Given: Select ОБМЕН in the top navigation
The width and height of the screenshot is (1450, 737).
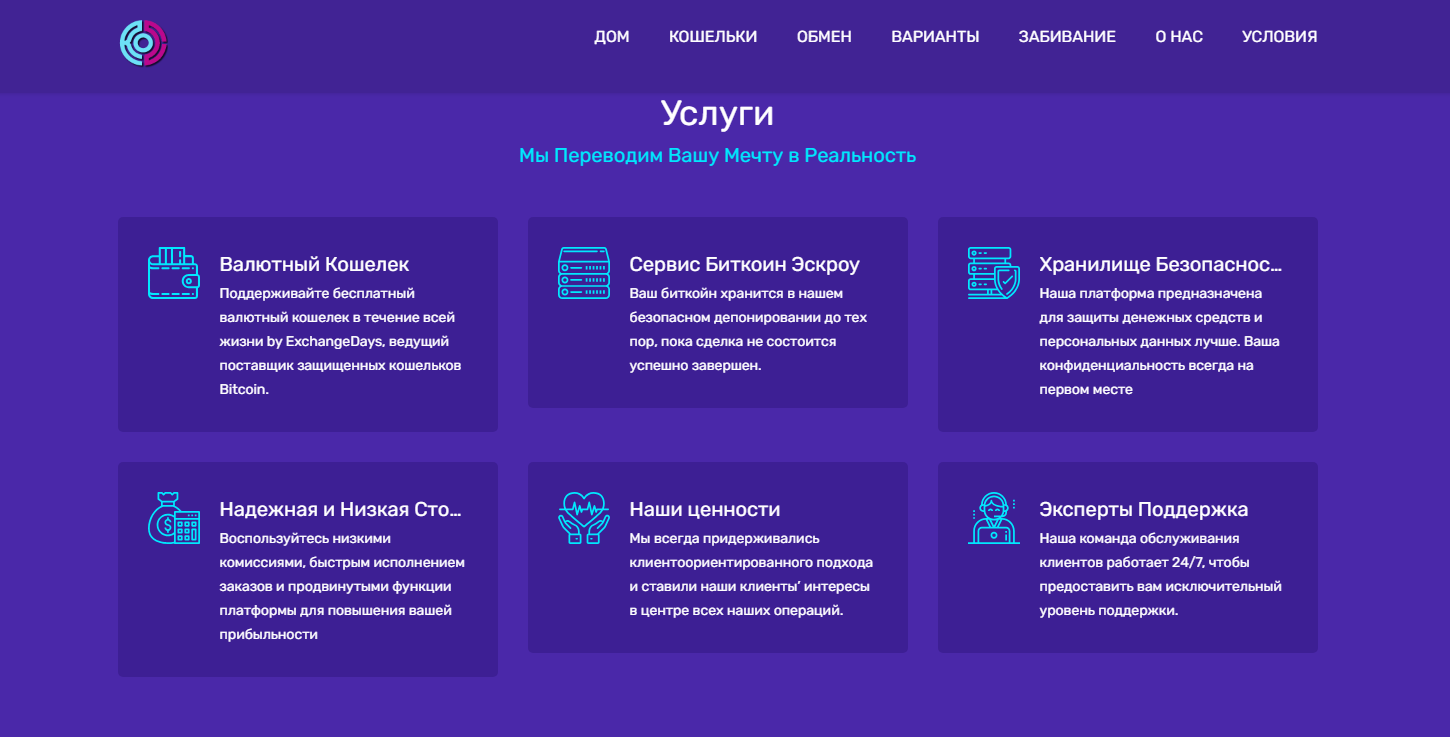Looking at the screenshot, I should [824, 37].
